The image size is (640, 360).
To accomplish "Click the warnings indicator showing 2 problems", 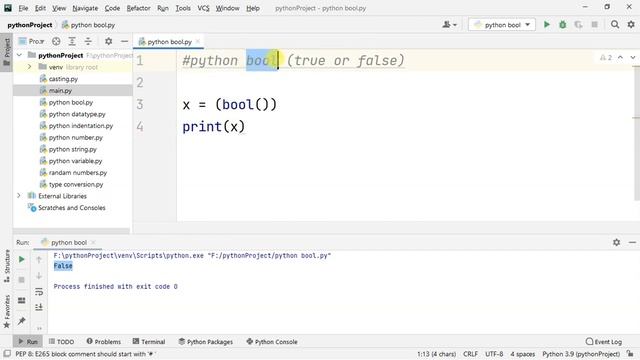I will click(x=606, y=58).
